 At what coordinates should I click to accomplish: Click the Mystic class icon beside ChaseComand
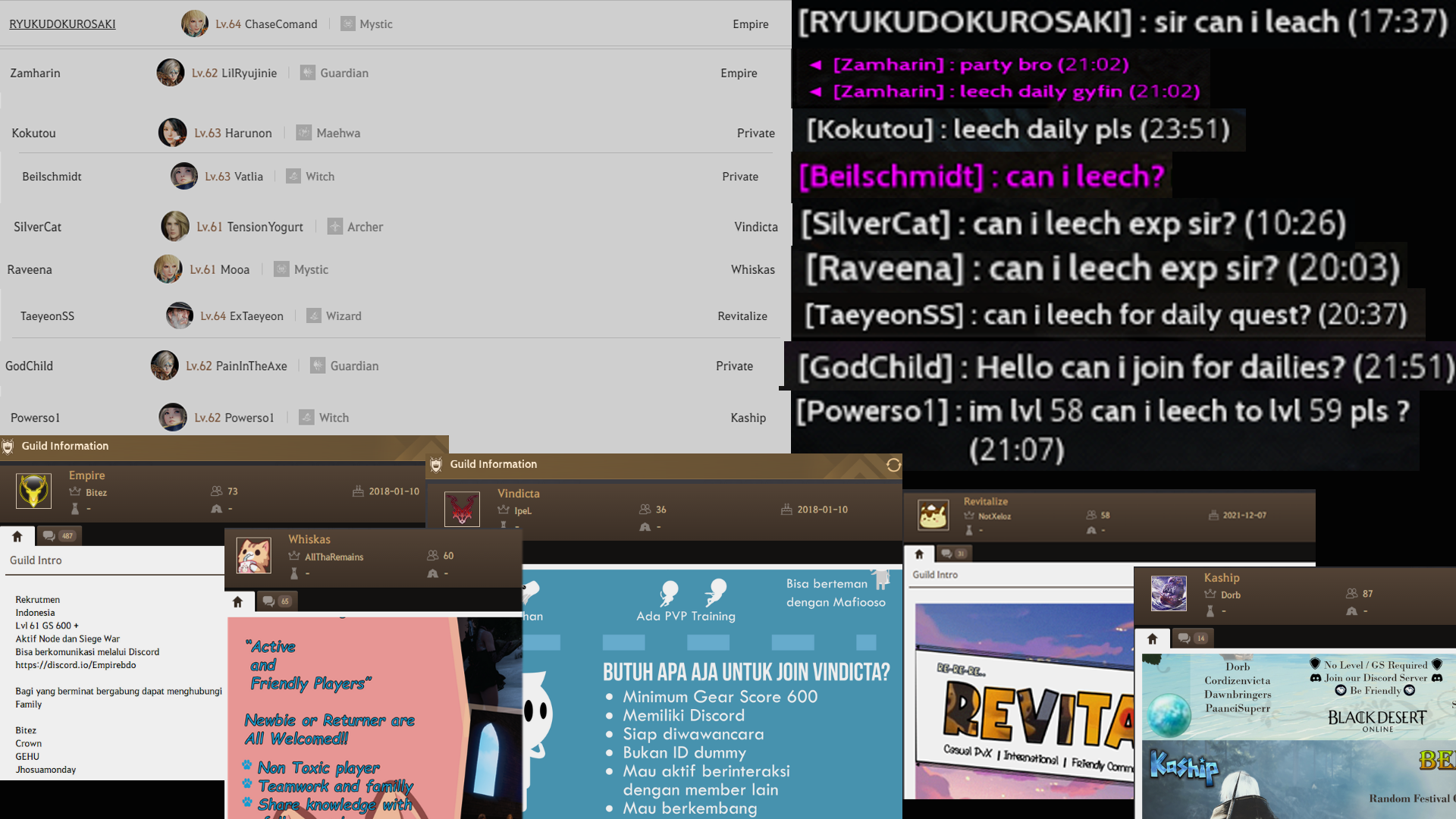point(348,24)
